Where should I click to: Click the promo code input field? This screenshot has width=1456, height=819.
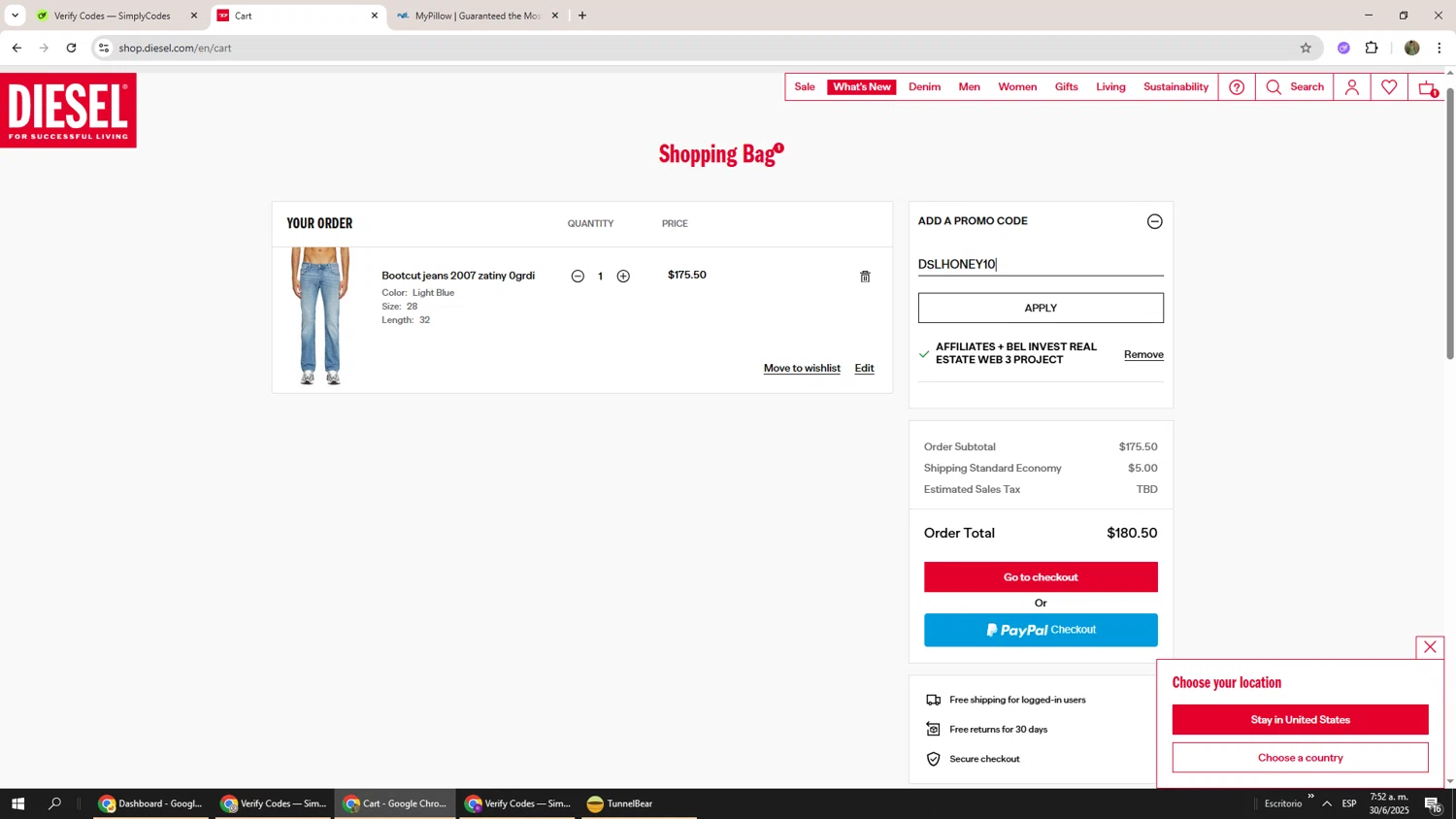click(1041, 264)
